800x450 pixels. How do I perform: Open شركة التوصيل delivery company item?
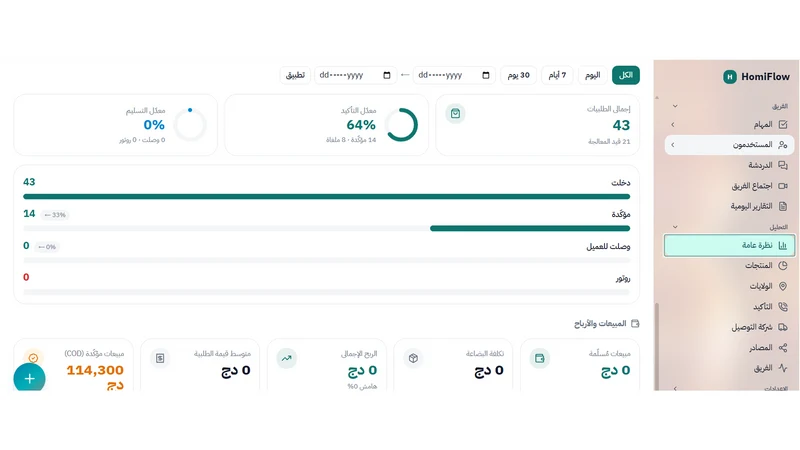pyautogui.click(x=729, y=327)
